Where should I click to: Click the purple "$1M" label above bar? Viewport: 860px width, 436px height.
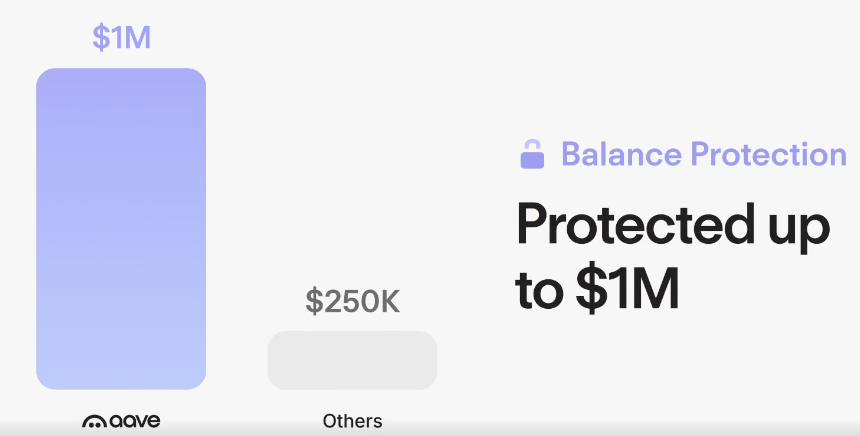[121, 36]
